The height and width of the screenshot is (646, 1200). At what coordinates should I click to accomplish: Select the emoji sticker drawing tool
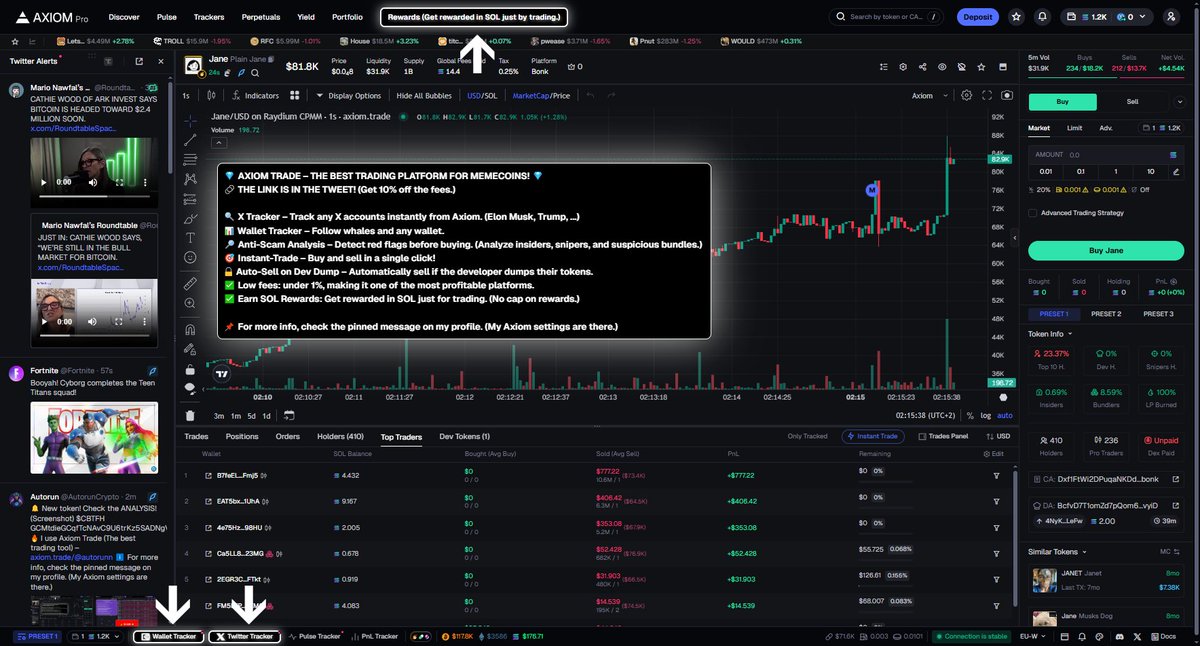pyautogui.click(x=190, y=257)
